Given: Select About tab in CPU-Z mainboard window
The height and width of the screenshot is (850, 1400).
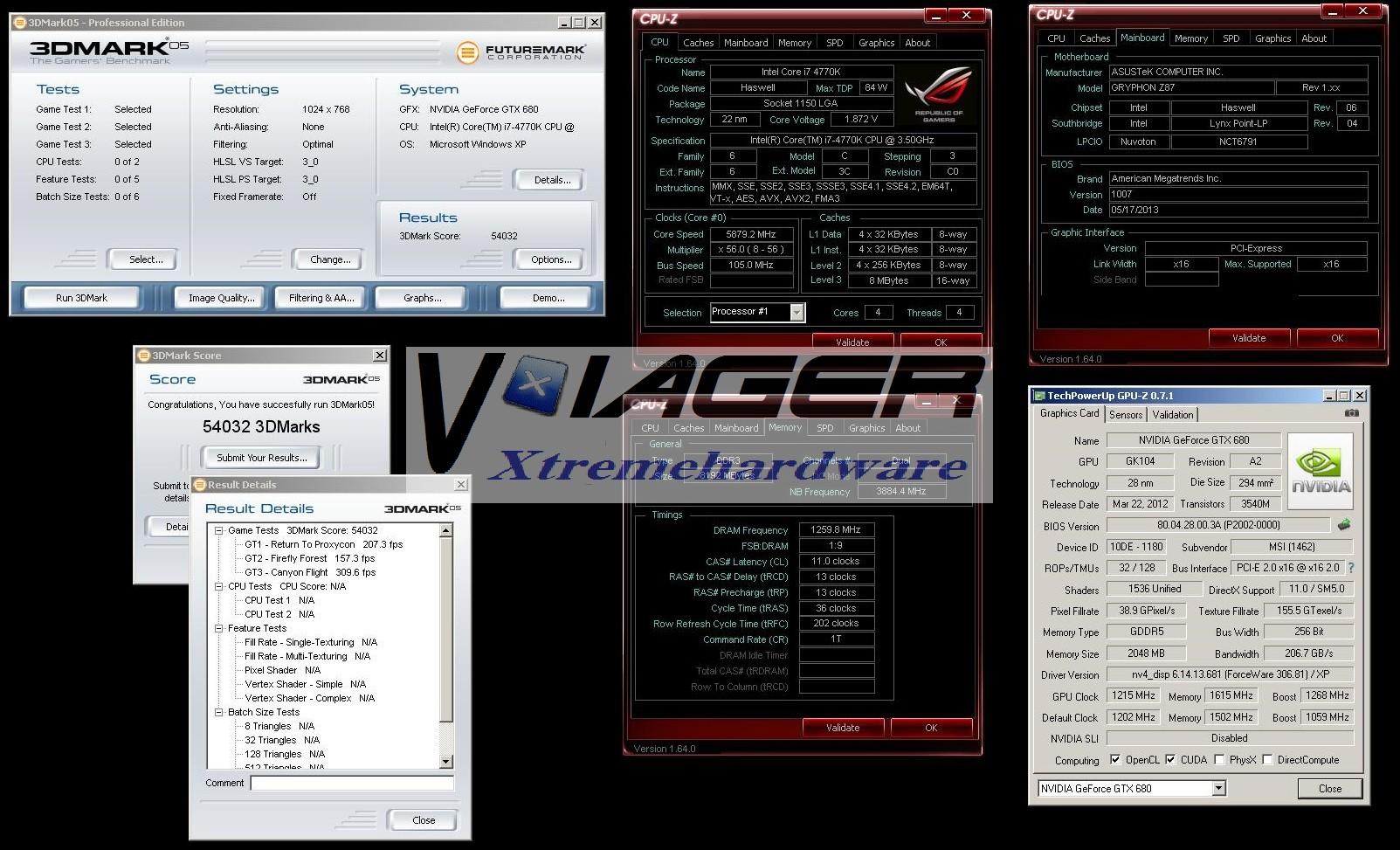Looking at the screenshot, I should point(1314,38).
